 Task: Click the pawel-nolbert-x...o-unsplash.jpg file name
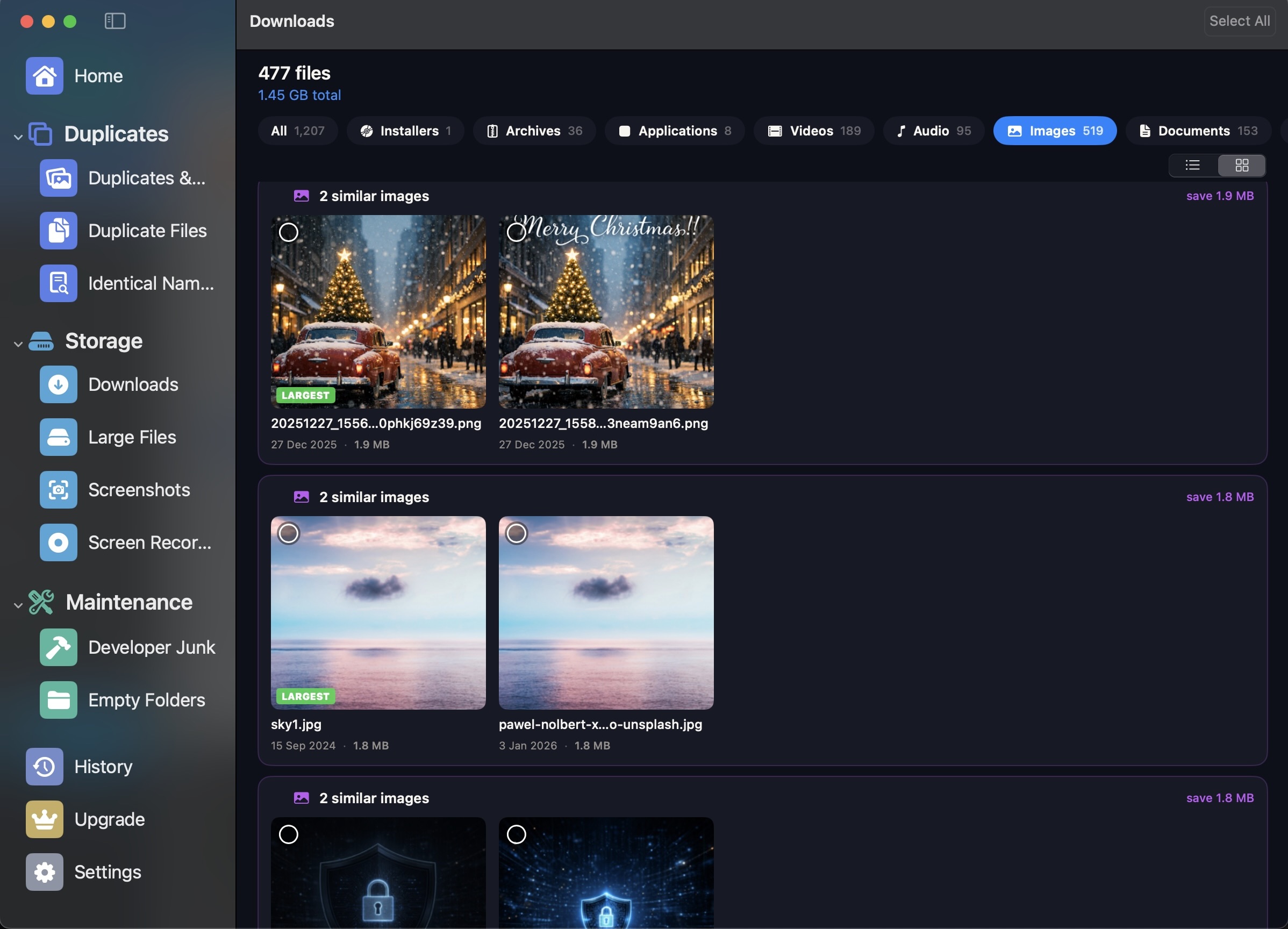[600, 724]
